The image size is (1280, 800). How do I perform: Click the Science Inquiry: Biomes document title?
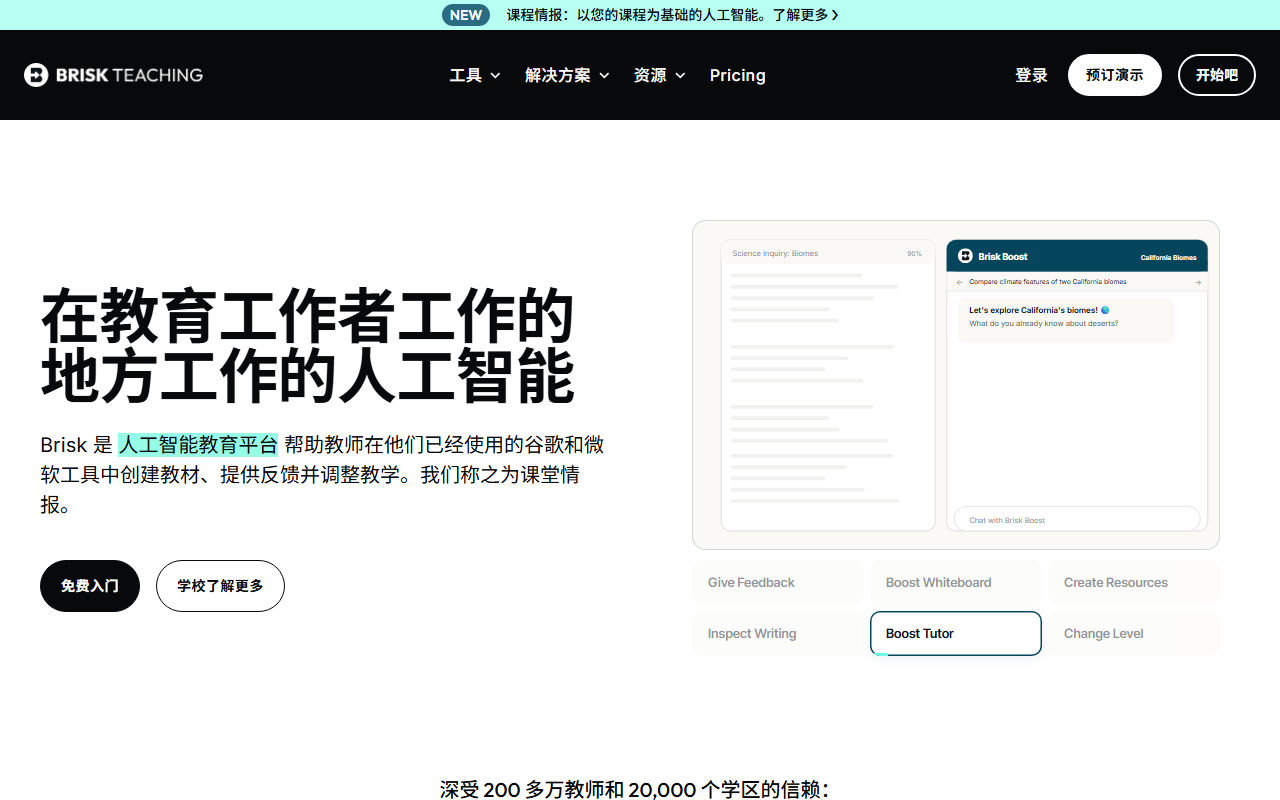775,254
